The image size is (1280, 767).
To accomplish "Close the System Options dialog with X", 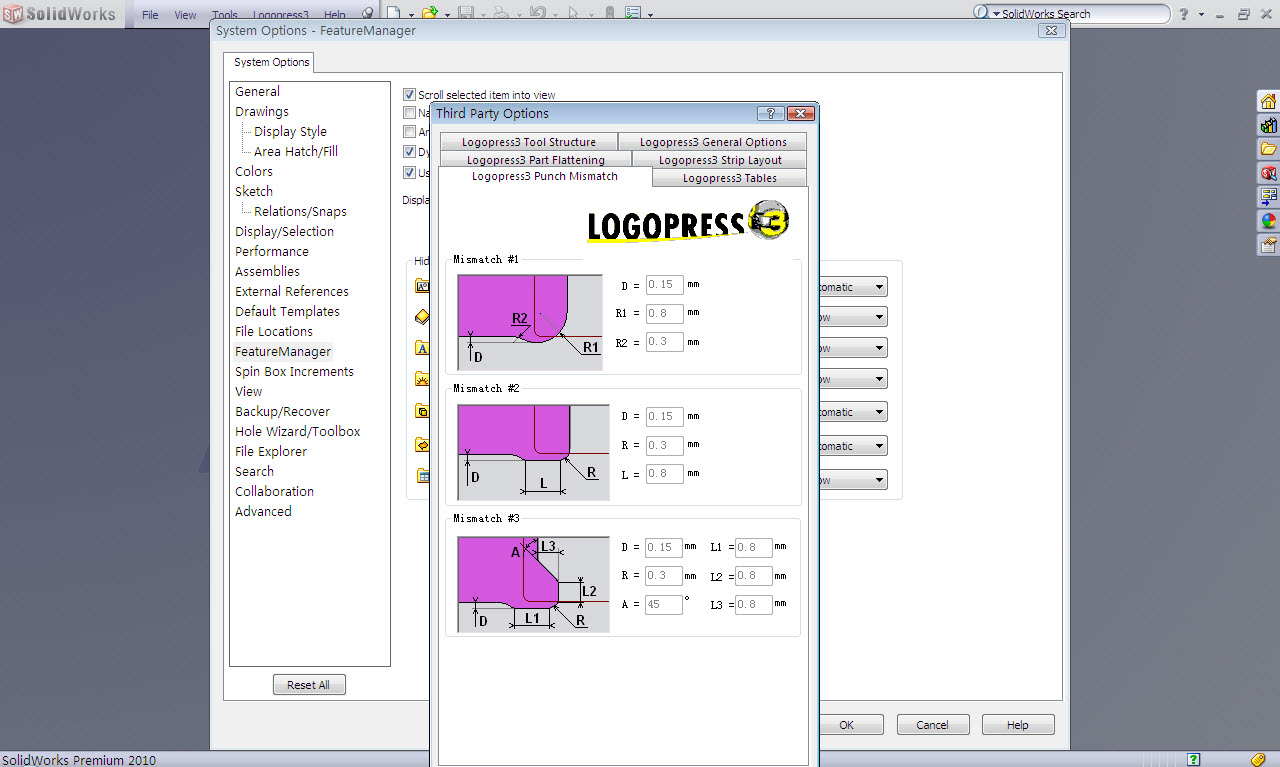I will point(1050,31).
